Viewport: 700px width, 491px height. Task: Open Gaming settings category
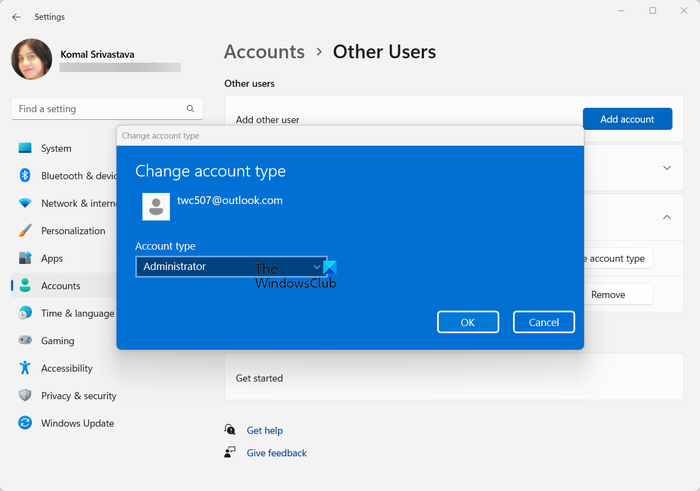pos(65,341)
